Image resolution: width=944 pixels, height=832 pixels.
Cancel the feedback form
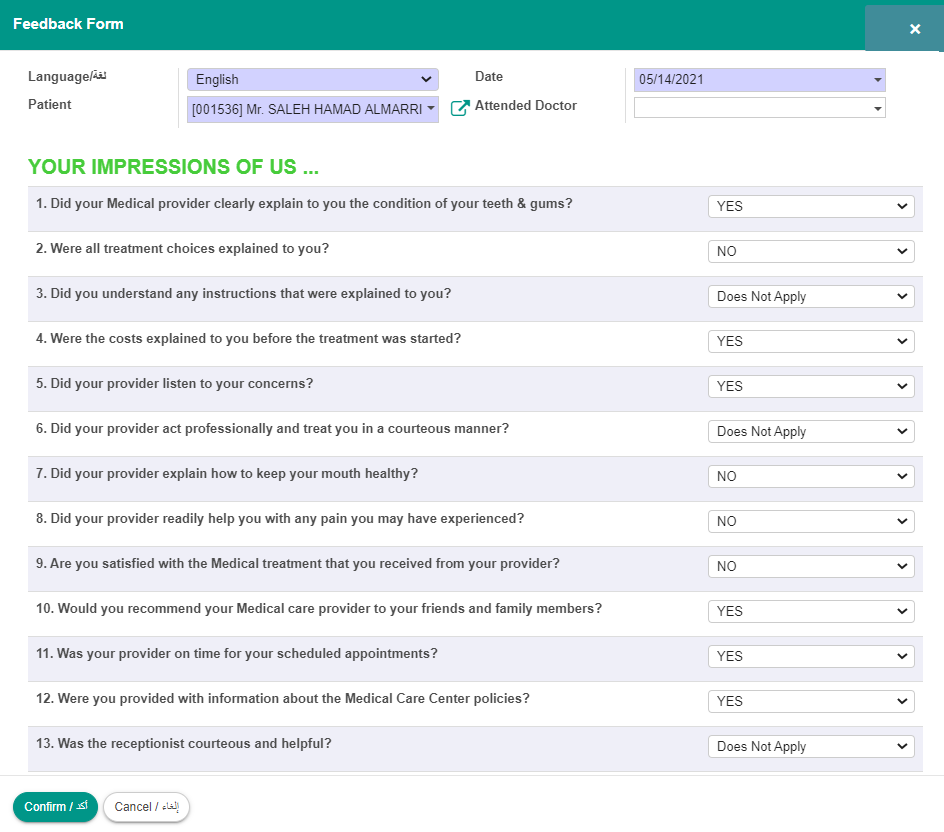[146, 807]
